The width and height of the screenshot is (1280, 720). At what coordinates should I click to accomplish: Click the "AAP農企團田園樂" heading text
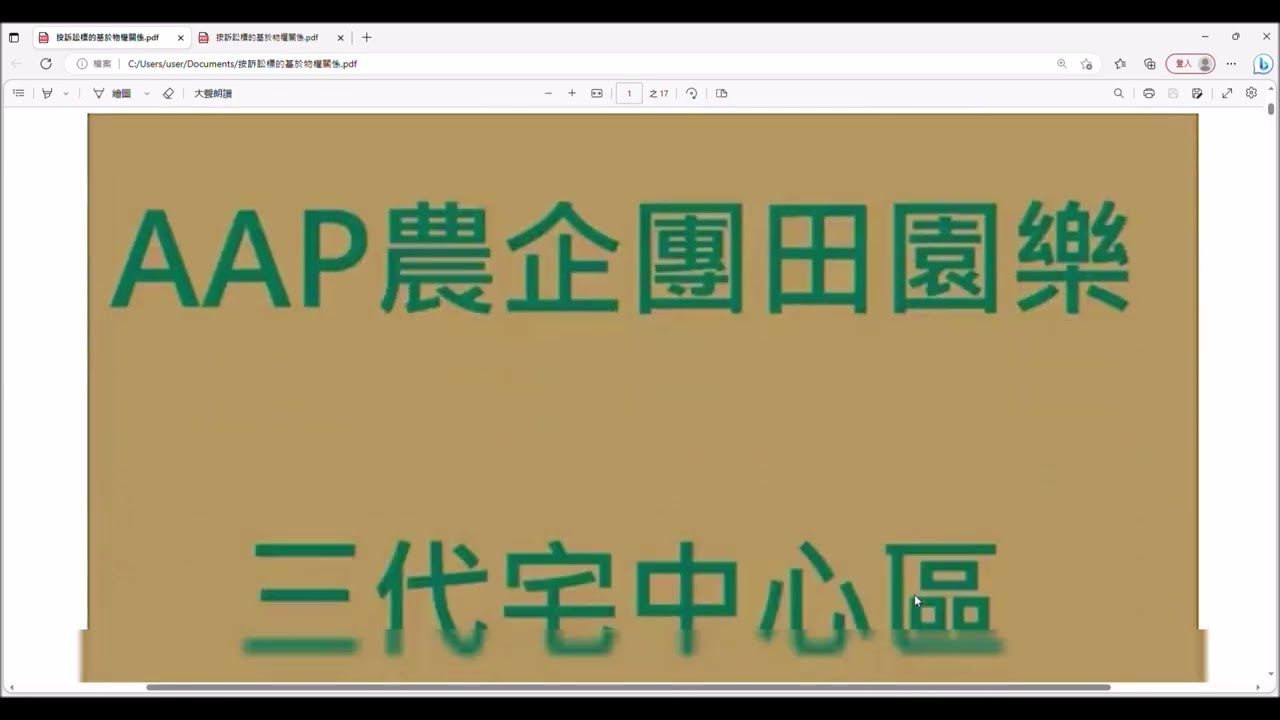(x=620, y=259)
